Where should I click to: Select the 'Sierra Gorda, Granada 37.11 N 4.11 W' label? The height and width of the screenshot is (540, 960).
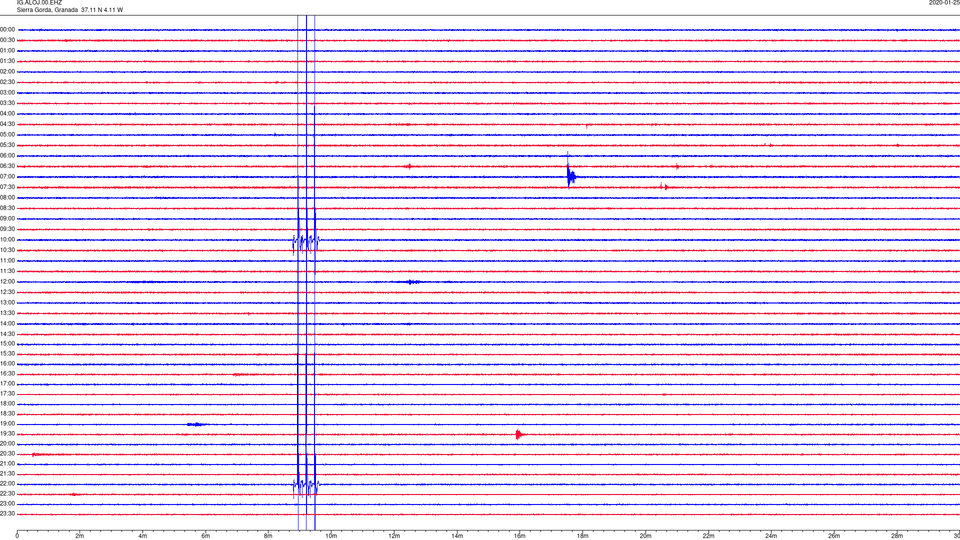click(70, 10)
